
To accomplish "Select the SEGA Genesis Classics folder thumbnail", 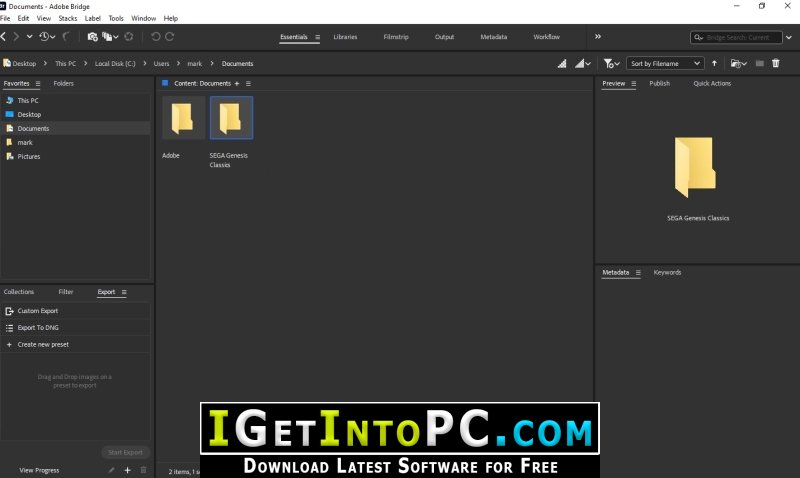I will [x=231, y=118].
